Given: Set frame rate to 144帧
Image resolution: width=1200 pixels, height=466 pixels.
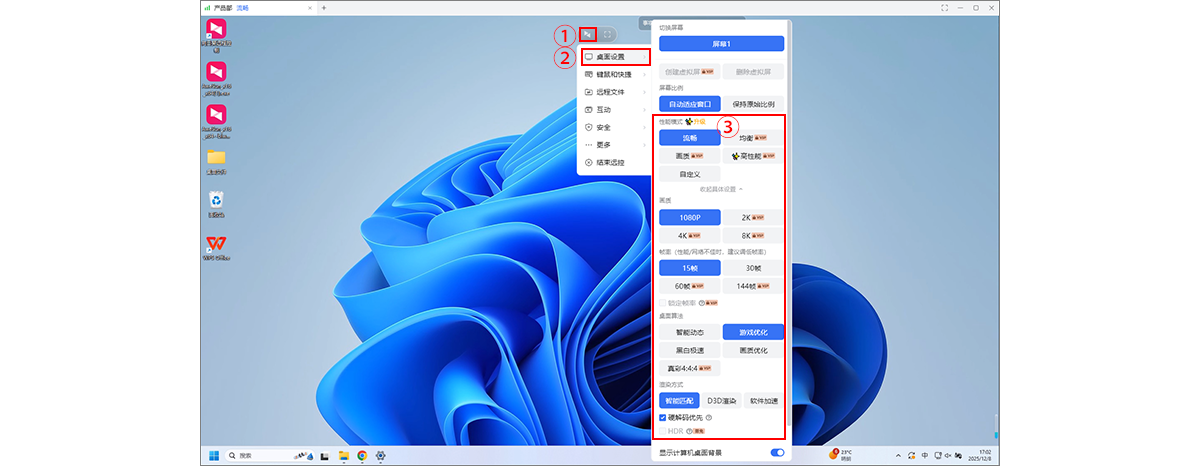Looking at the screenshot, I should [753, 286].
